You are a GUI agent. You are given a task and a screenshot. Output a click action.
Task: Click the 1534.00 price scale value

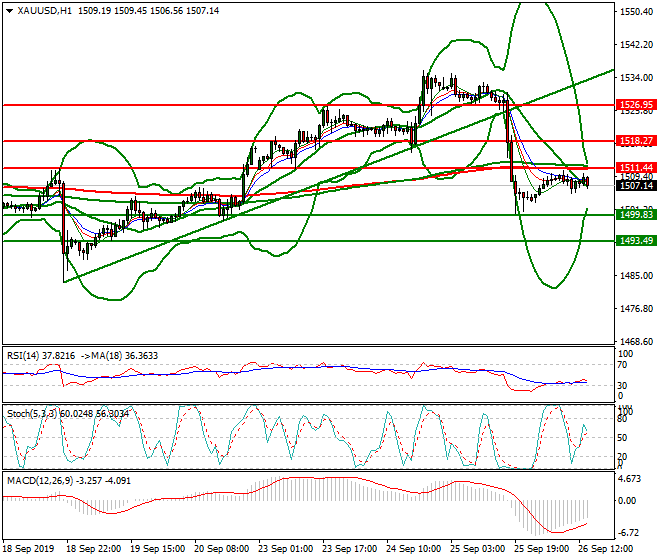[x=636, y=78]
